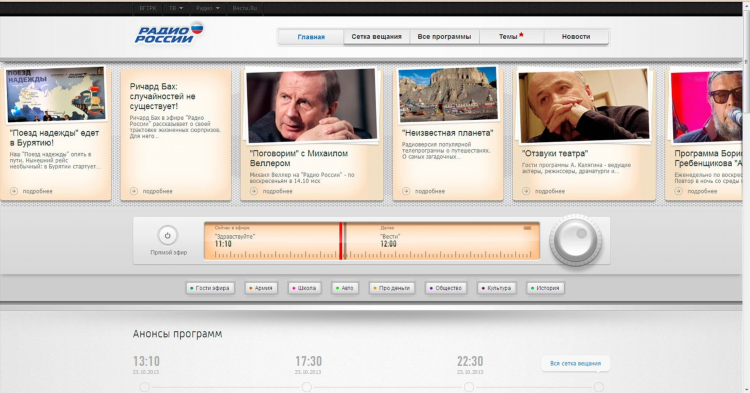Switch to Все программы tab
The height and width of the screenshot is (393, 750).
point(444,37)
